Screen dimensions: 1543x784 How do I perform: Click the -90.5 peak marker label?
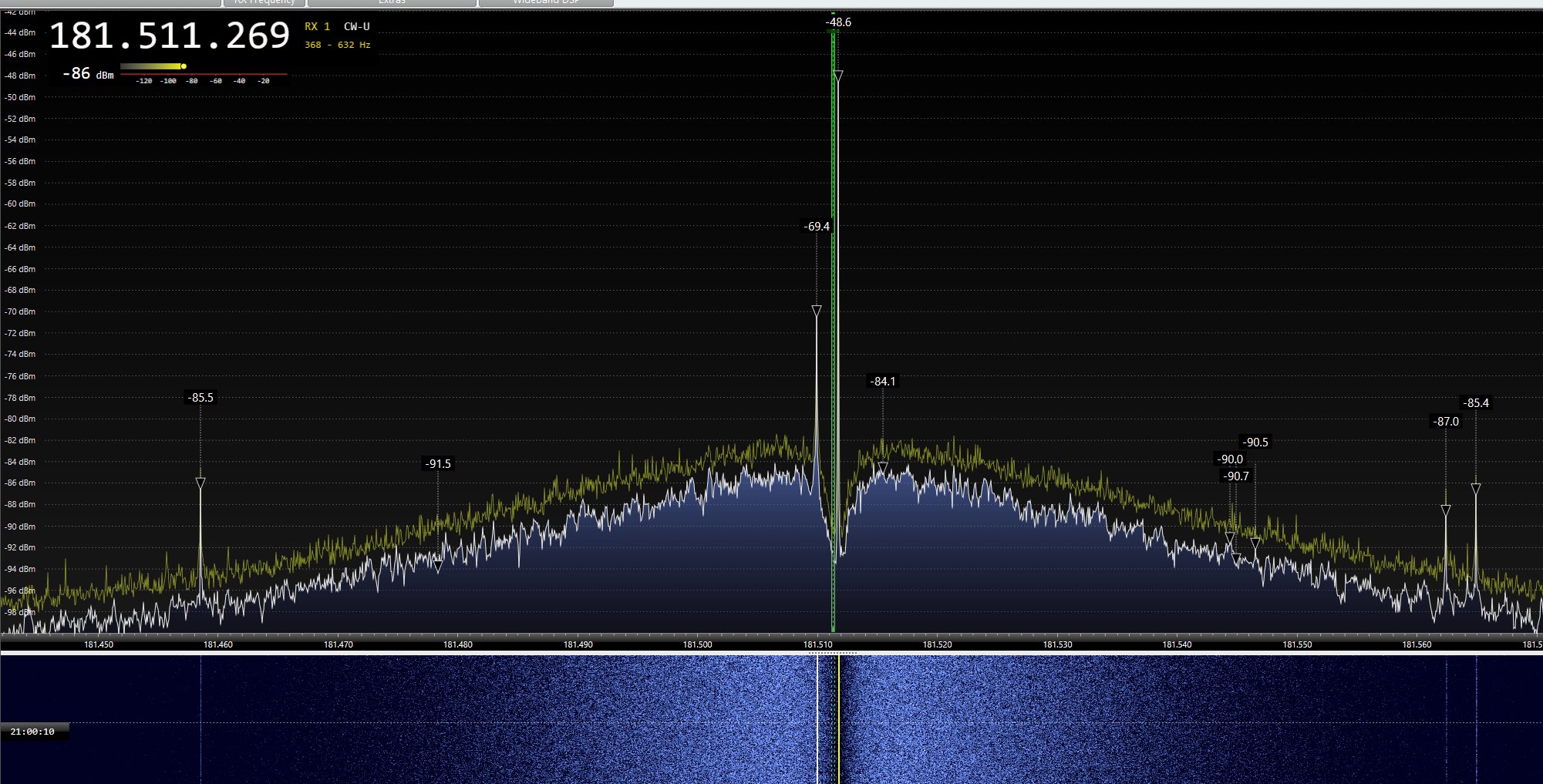(x=1255, y=442)
